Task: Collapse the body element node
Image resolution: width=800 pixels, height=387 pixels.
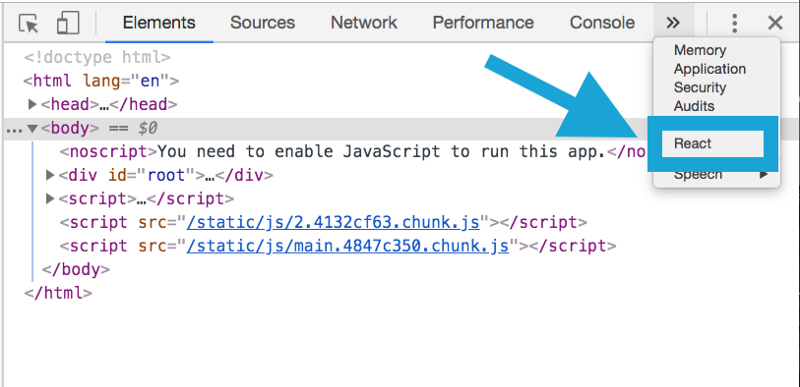Action: coord(32,128)
